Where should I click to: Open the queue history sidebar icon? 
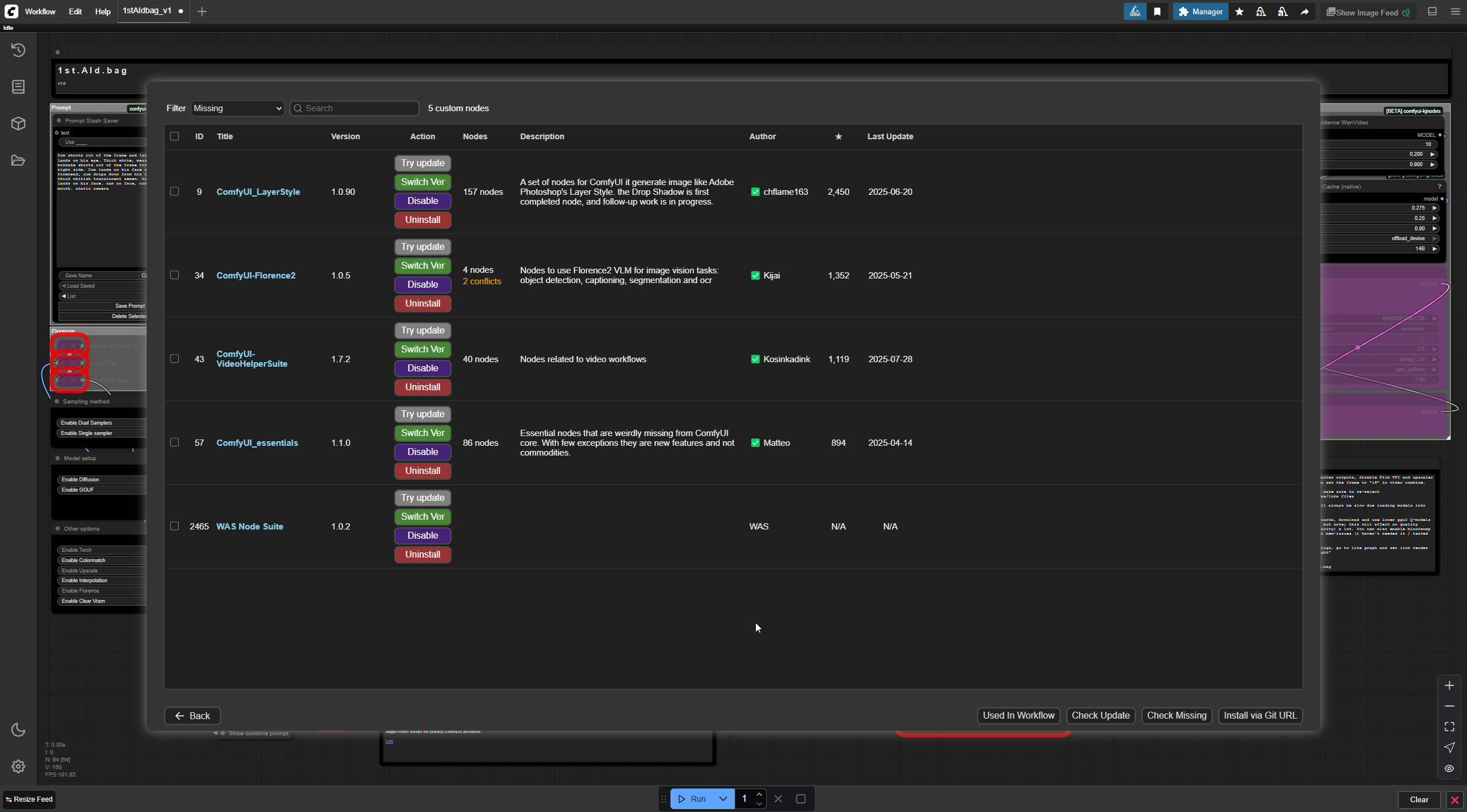[x=18, y=50]
